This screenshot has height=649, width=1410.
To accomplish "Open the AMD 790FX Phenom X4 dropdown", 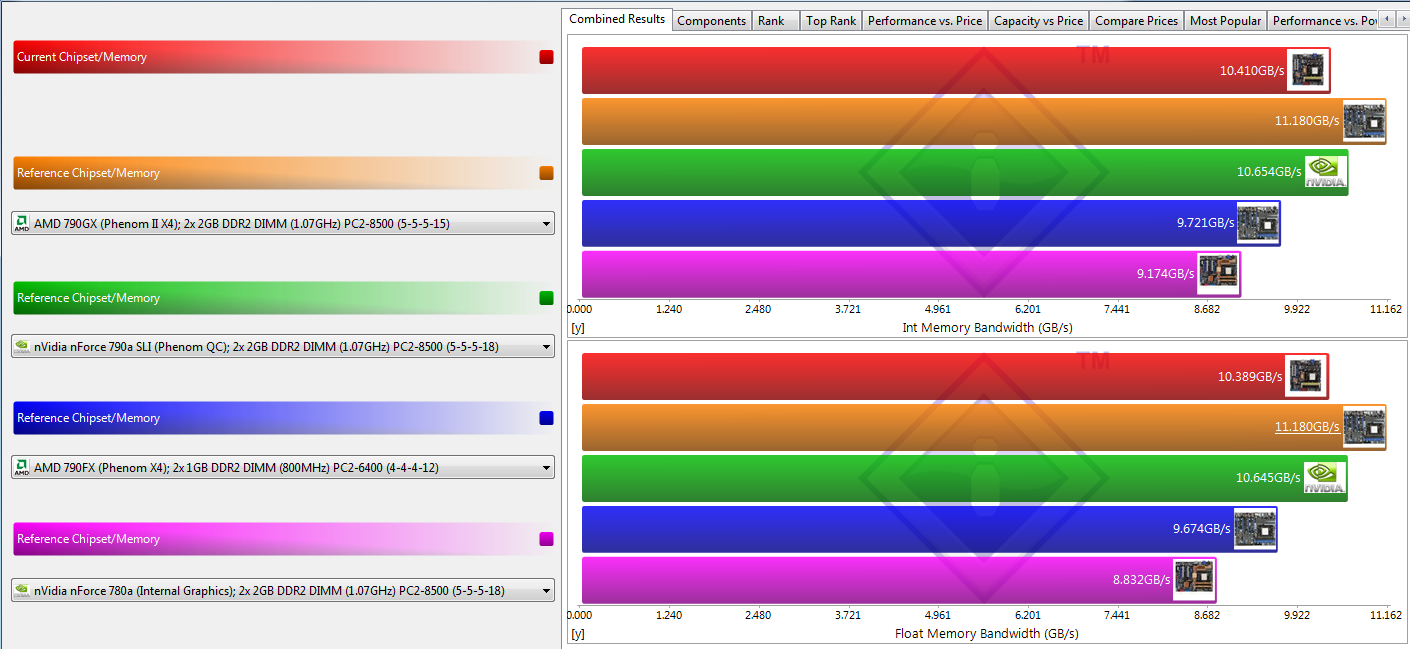I will point(283,467).
